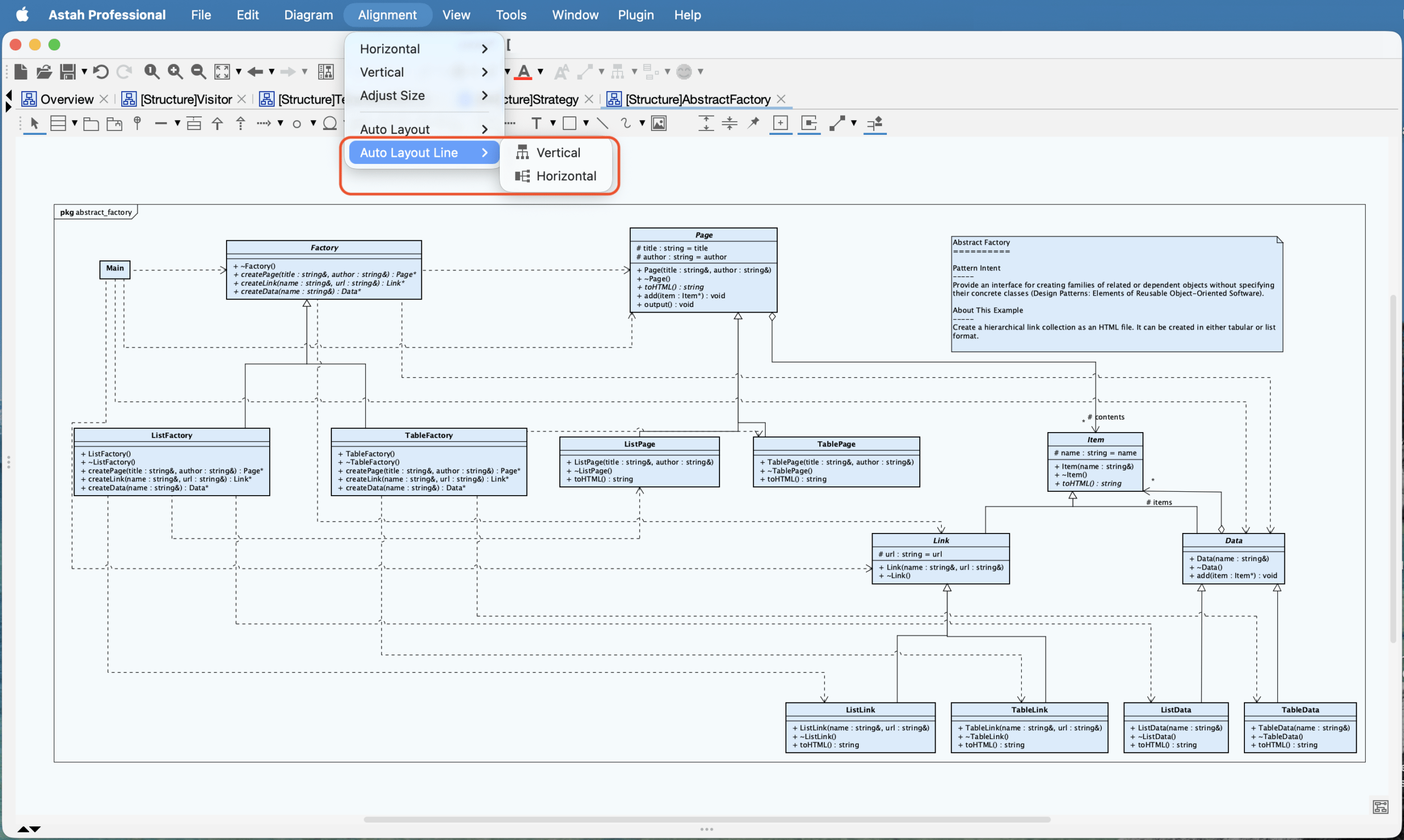
Task: Toggle the line jump overlay mode
Action: point(875,123)
